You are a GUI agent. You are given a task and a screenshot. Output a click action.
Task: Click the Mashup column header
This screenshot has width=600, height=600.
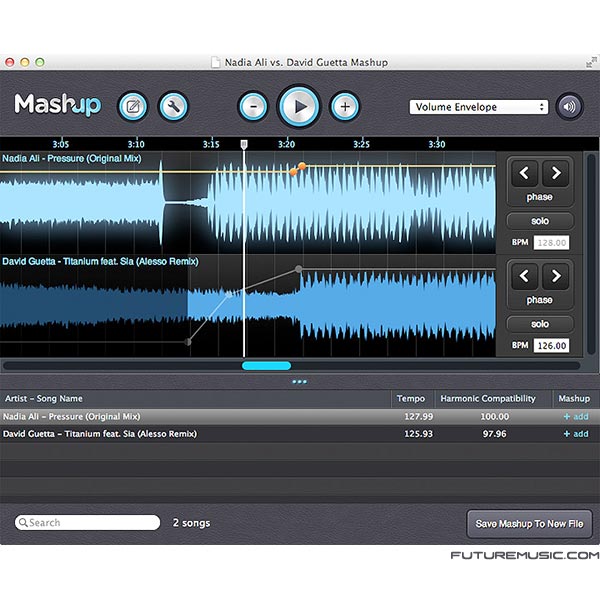click(574, 399)
